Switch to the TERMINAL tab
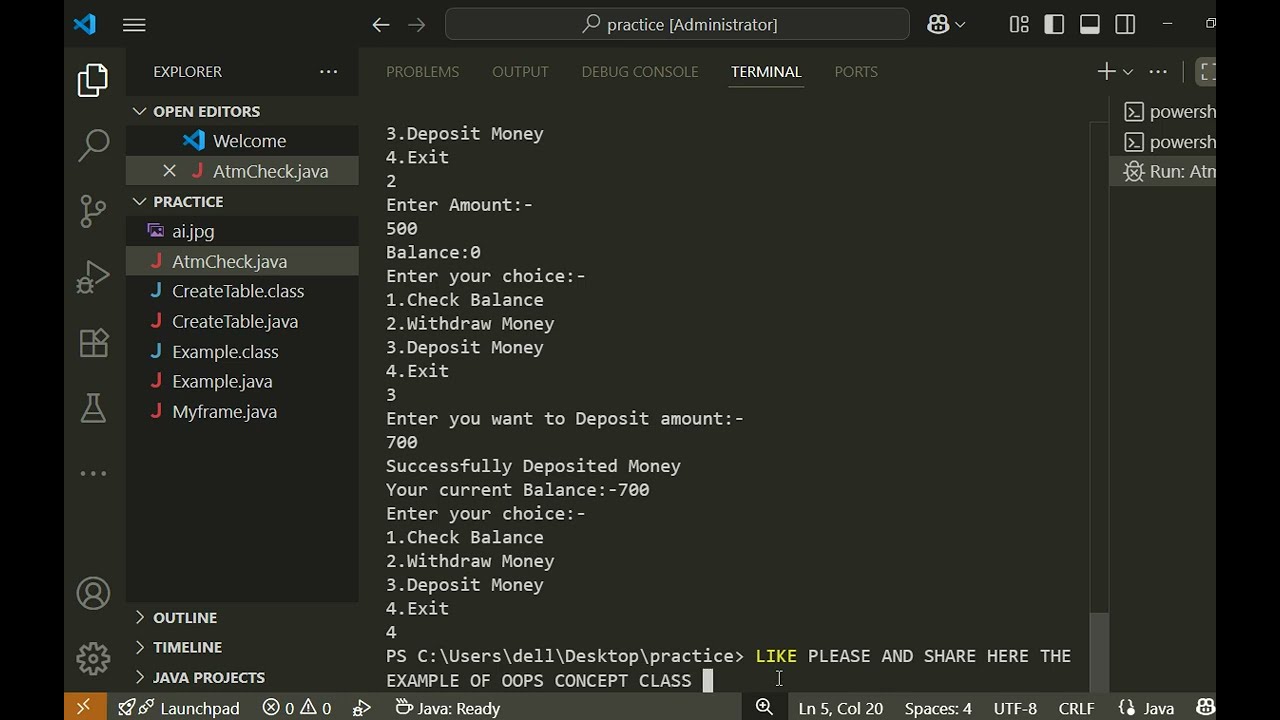 click(x=766, y=72)
